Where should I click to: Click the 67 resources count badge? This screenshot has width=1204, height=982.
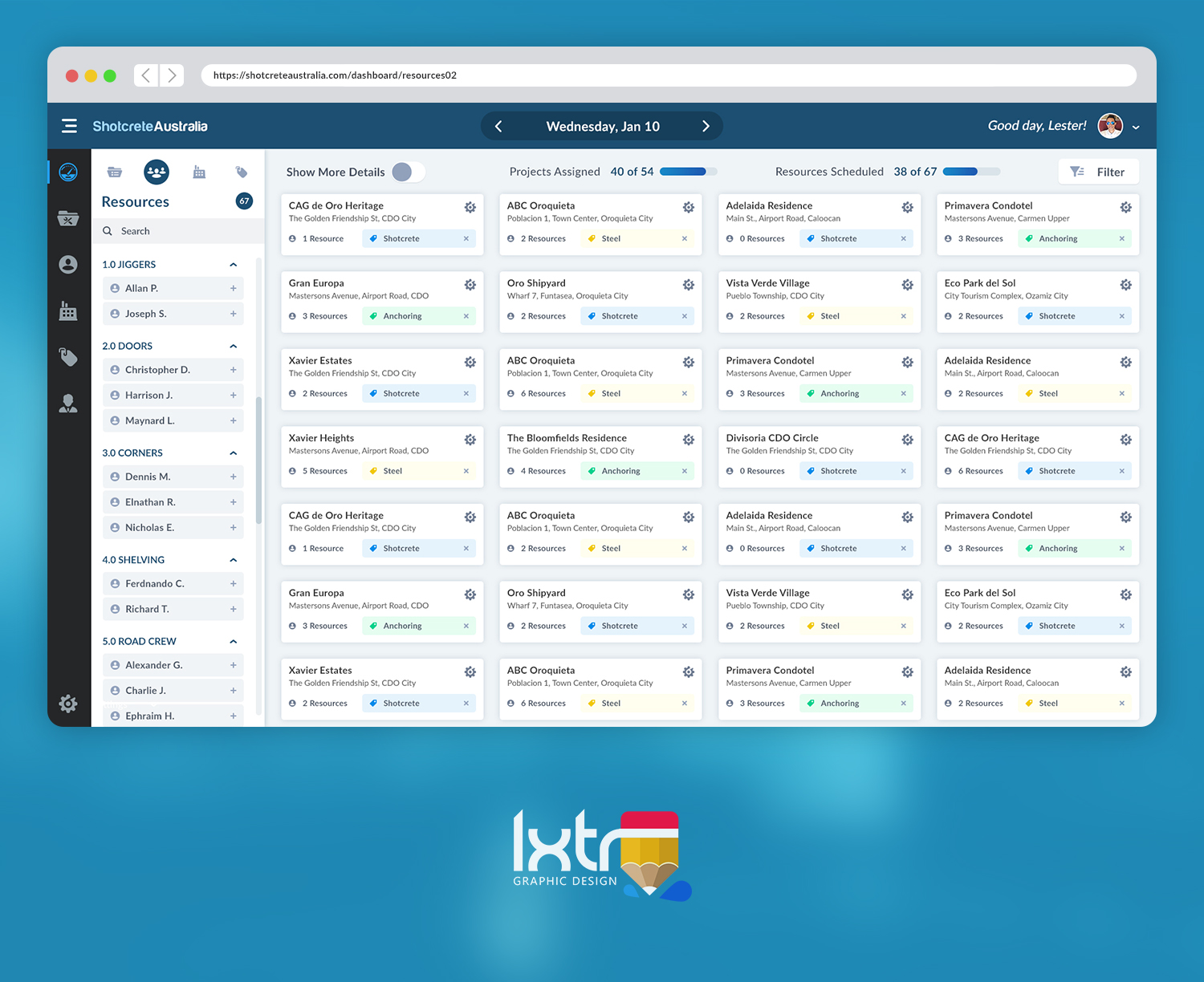pos(244,201)
